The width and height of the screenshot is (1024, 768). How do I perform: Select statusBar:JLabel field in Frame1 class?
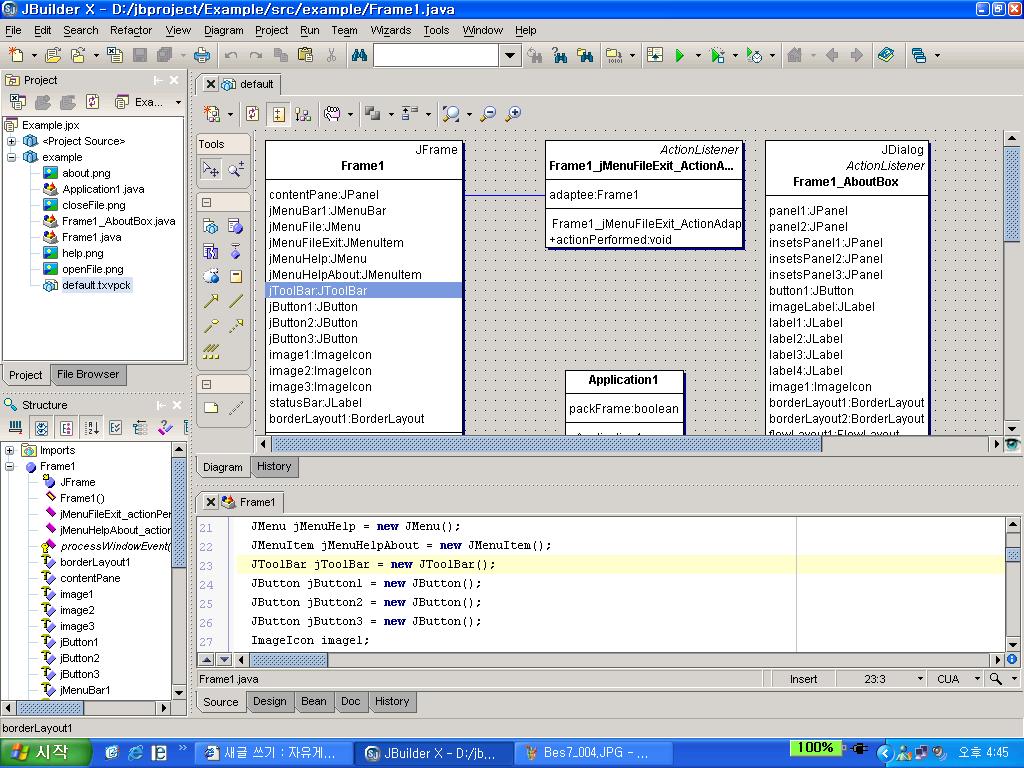(315, 403)
